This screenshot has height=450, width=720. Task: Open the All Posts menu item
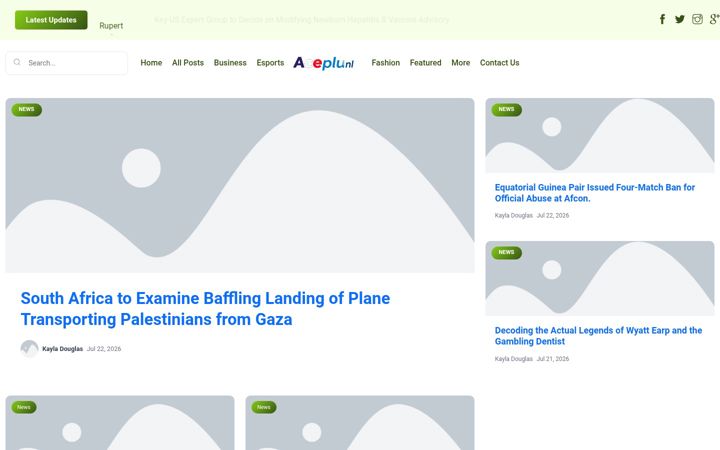point(188,63)
